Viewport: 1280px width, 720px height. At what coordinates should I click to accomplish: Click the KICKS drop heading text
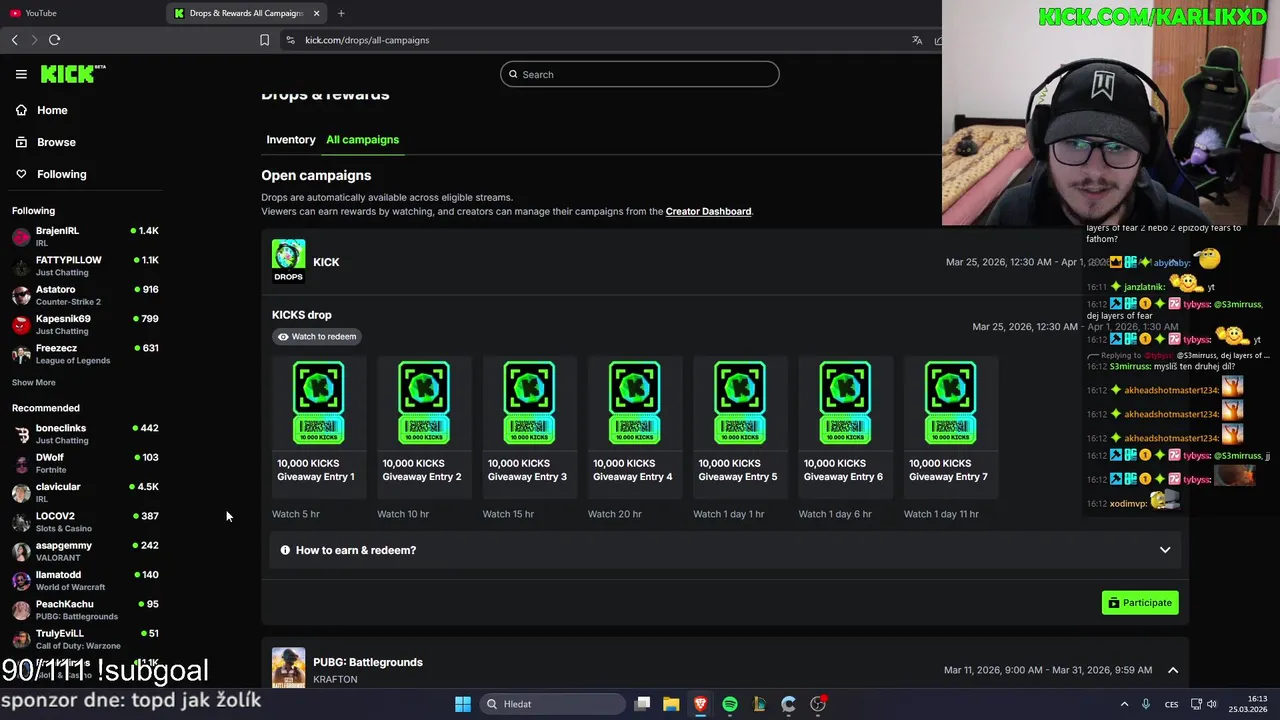(302, 315)
